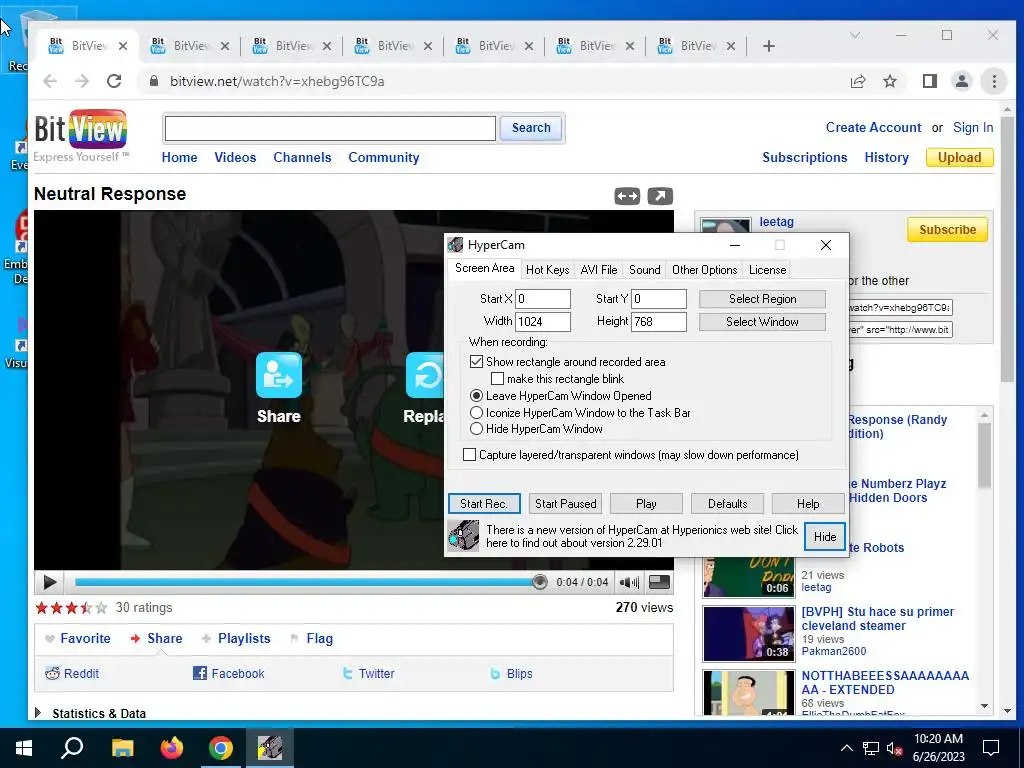This screenshot has width=1024, height=768.
Task: Click the Start Paused button
Action: click(566, 504)
